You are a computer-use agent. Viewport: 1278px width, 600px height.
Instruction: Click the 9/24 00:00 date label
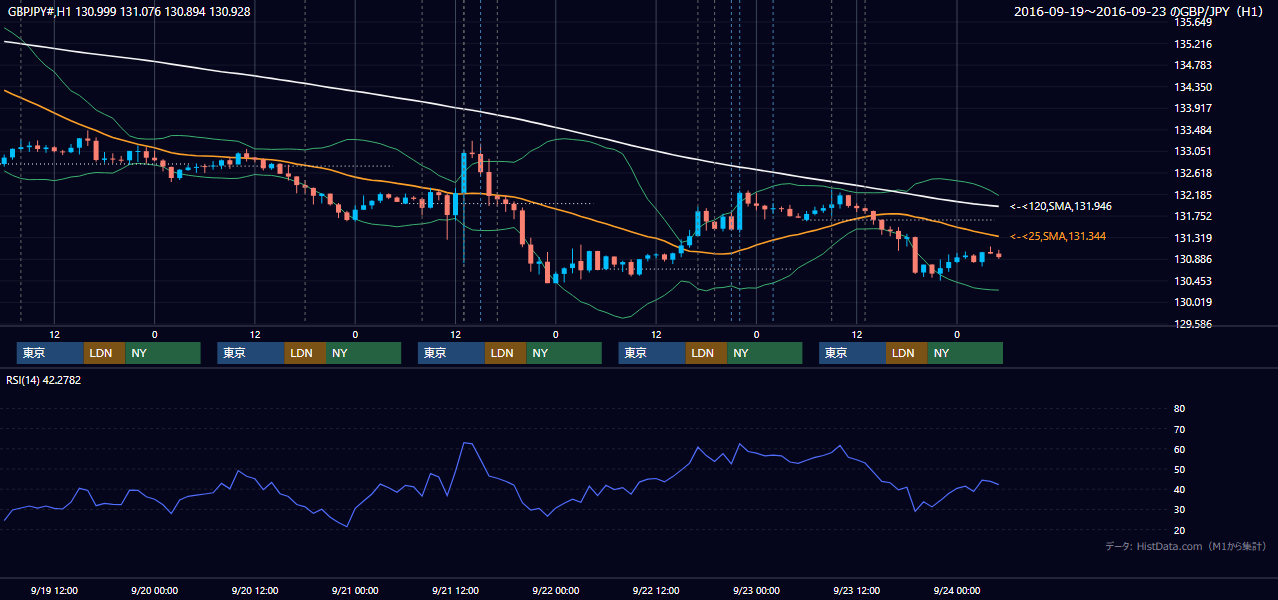957,591
